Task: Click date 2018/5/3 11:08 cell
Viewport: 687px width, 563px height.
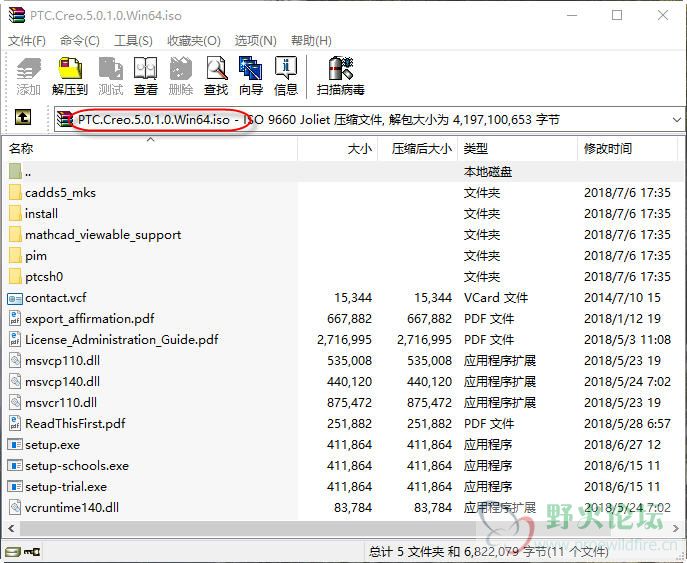Action: pos(627,340)
